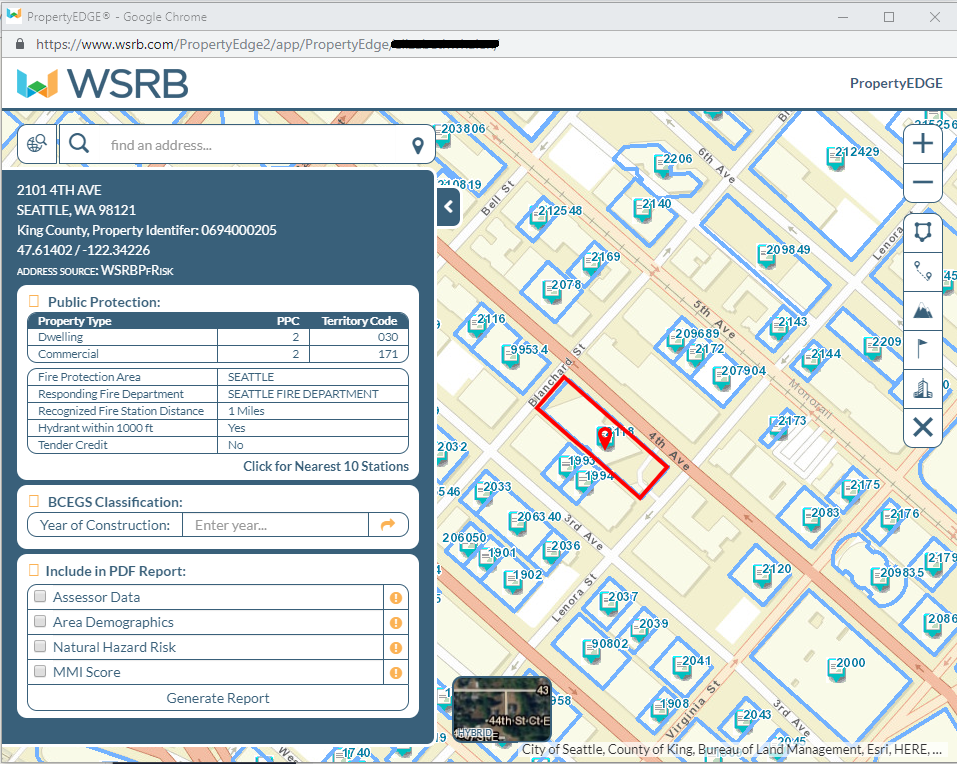The width and height of the screenshot is (957, 764).
Task: Click the Generate Report button
Action: (217, 698)
